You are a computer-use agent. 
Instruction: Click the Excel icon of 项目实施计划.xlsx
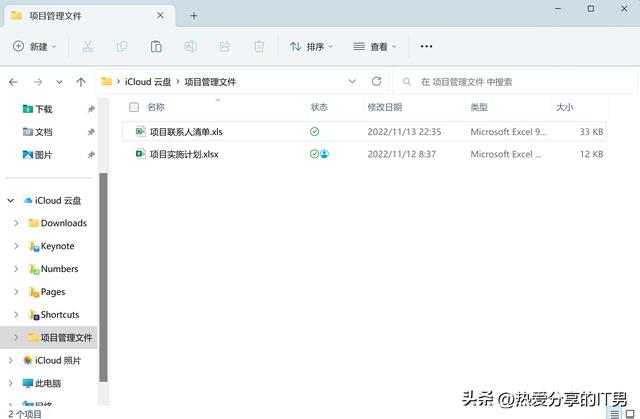[x=140, y=154]
